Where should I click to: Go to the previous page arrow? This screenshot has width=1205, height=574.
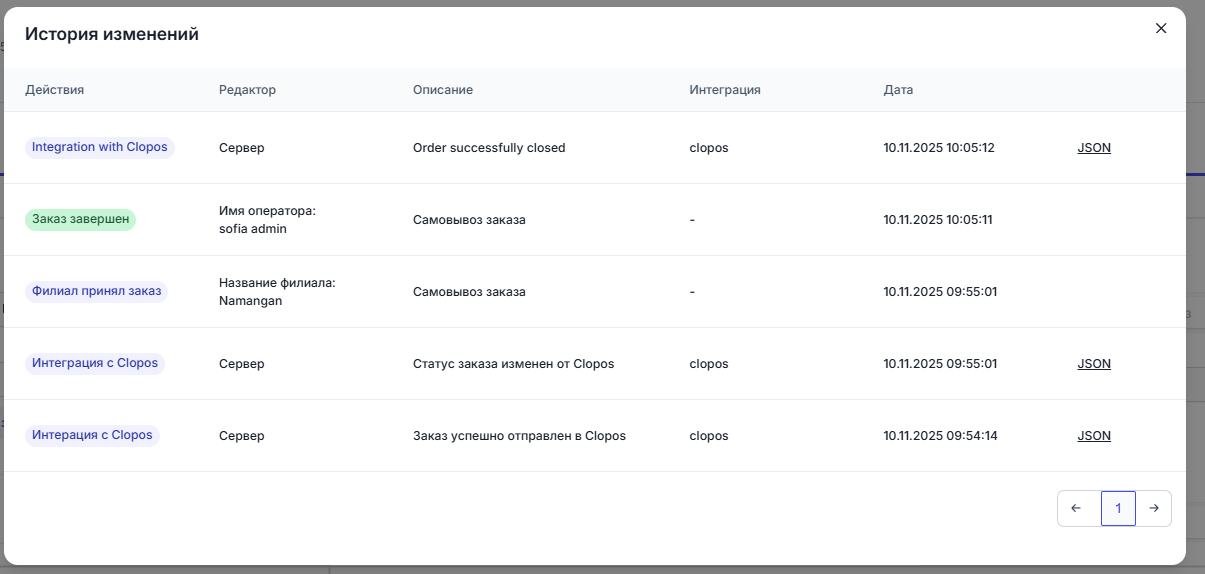coord(1076,508)
